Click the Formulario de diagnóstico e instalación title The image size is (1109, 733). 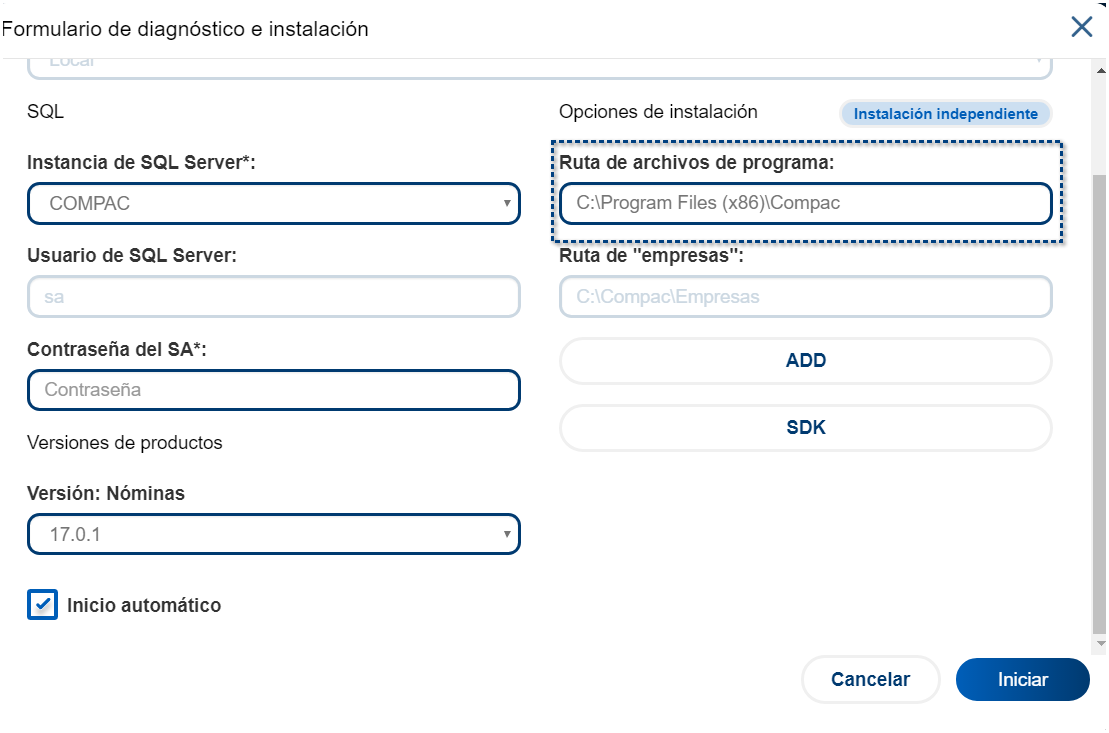click(186, 29)
